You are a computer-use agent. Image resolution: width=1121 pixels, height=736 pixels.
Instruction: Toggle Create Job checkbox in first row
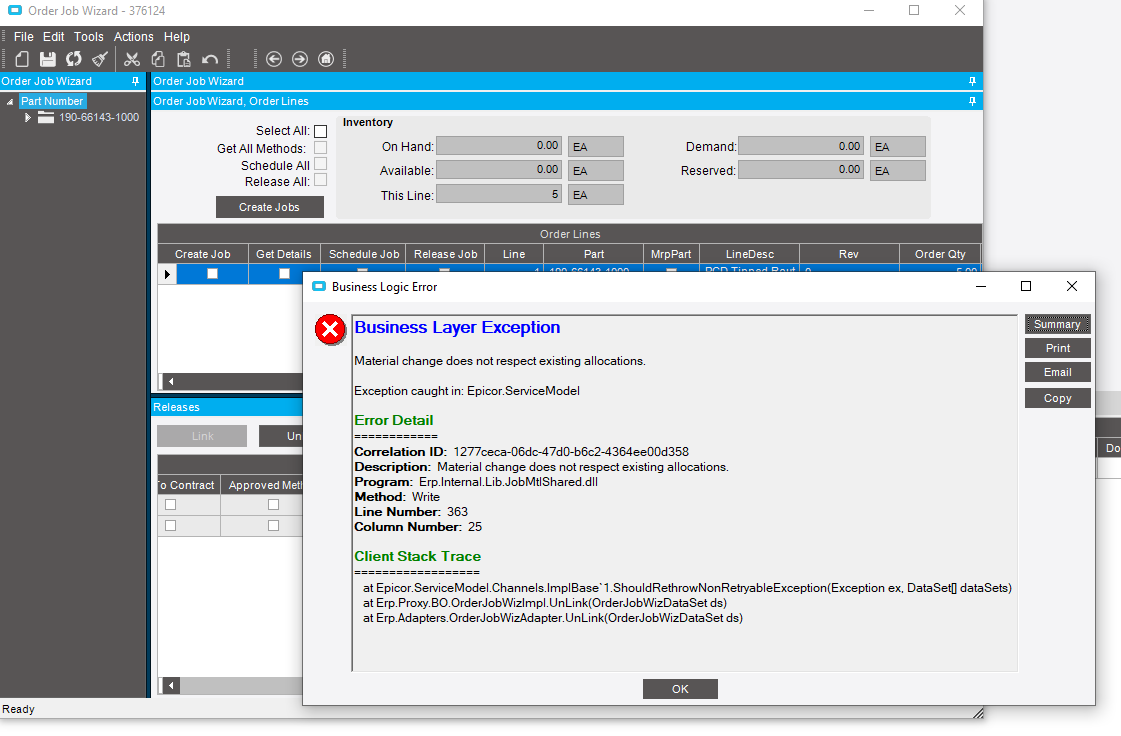point(212,274)
